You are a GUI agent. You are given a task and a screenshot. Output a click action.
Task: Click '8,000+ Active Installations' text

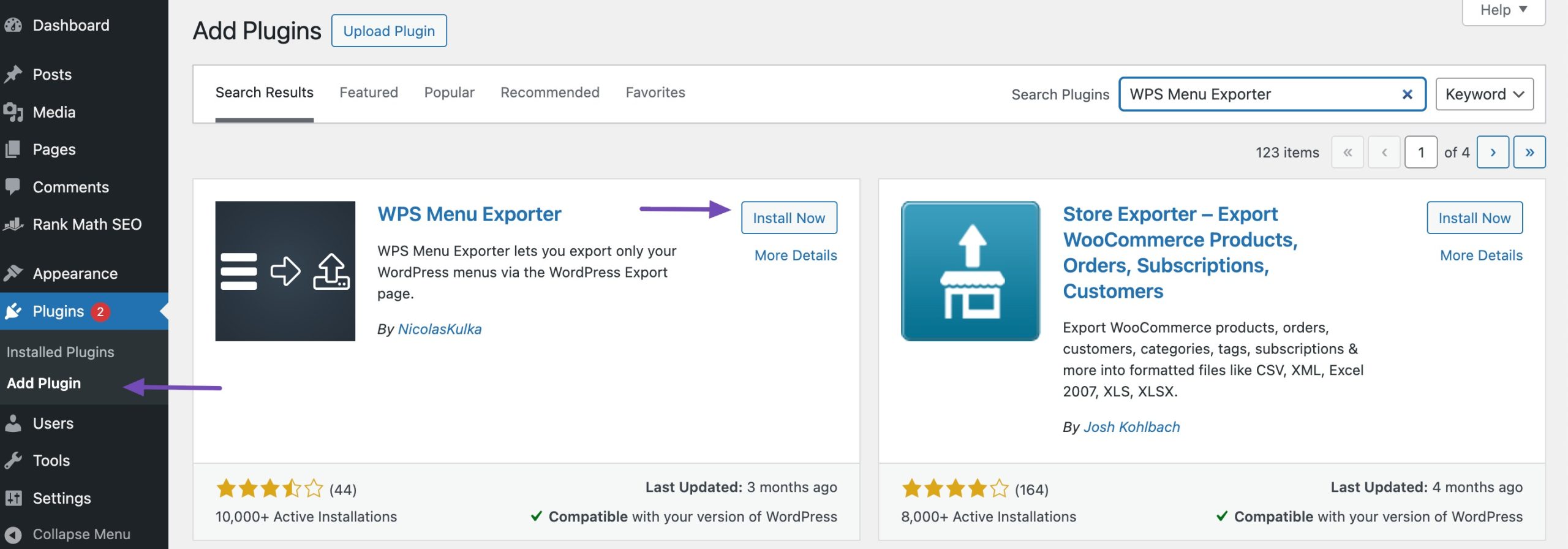point(989,517)
